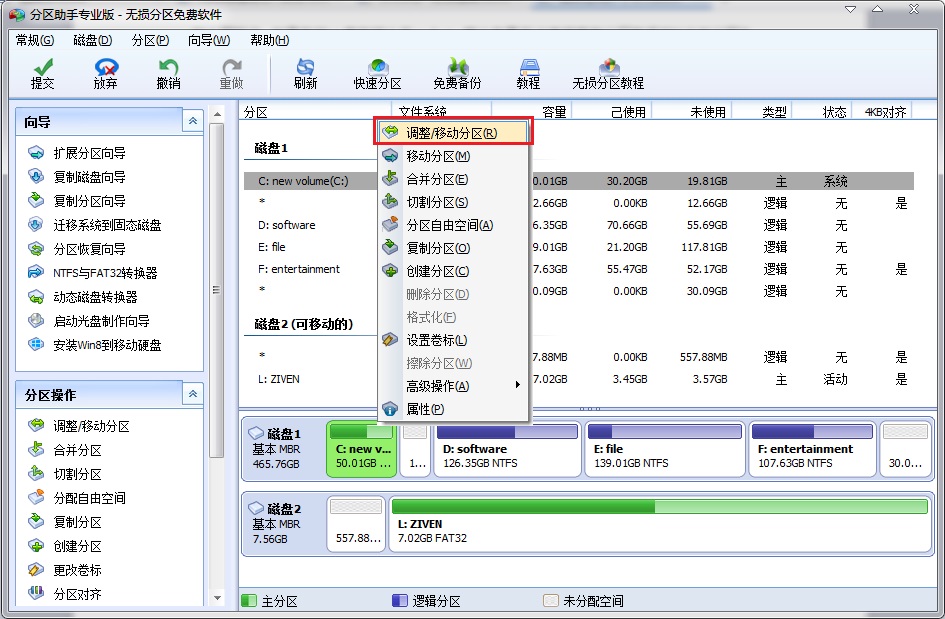Viewport: 945px width, 619px height.
Task: Open 无损分区教程 tutorial icon
Action: [x=608, y=74]
